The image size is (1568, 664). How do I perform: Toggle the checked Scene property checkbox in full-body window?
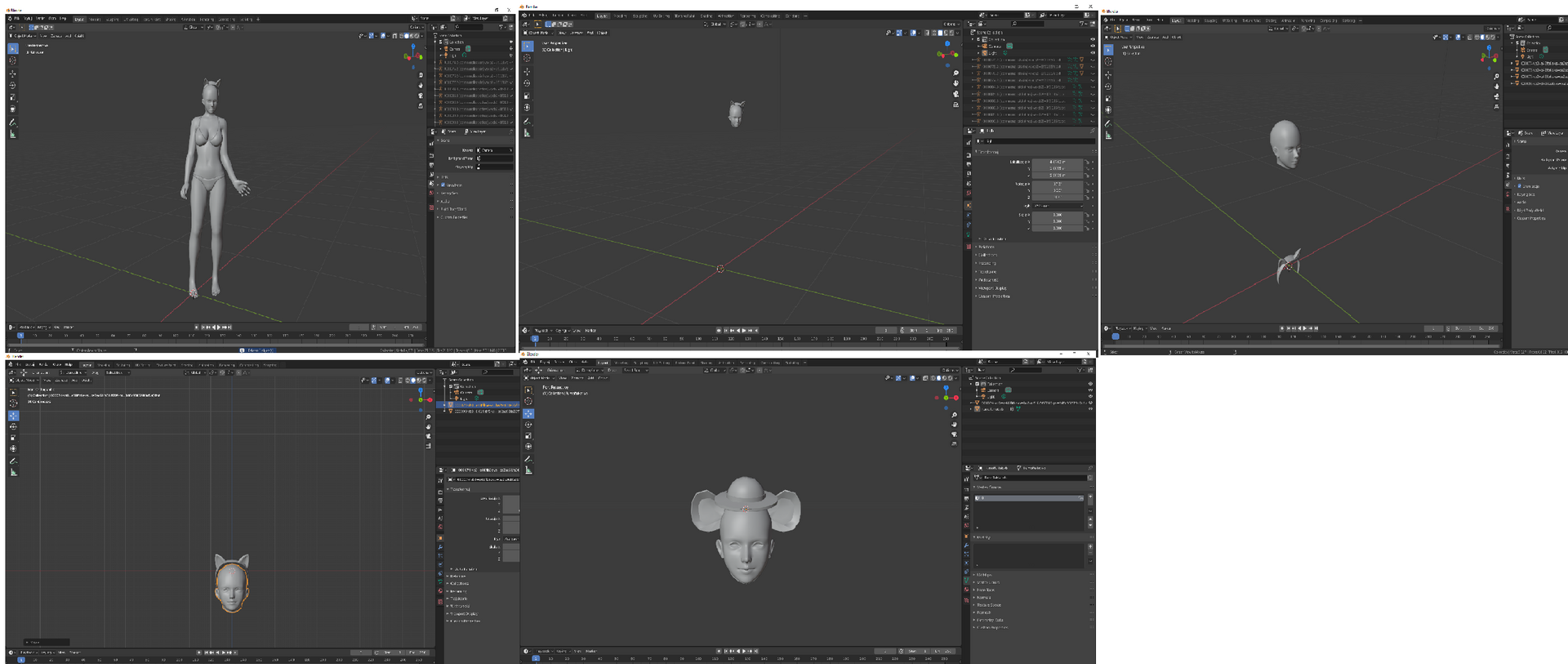pos(443,185)
